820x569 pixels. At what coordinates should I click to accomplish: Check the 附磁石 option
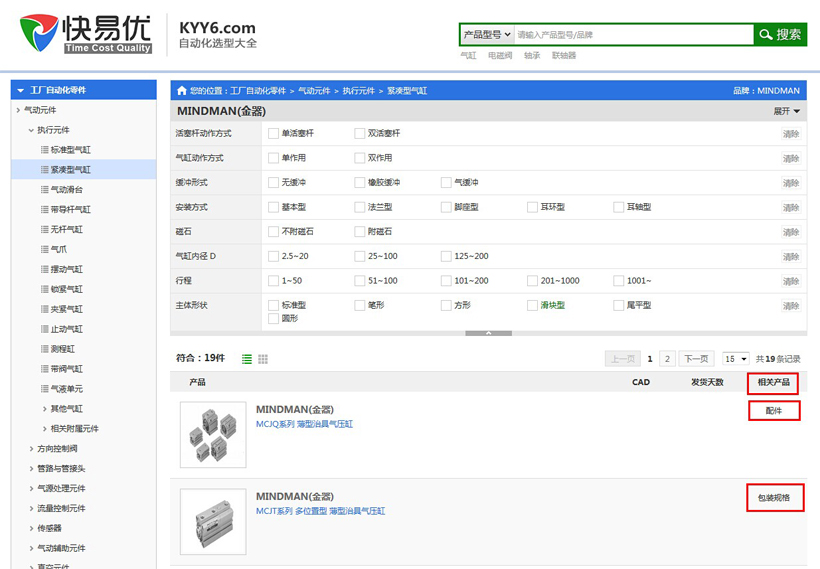click(x=359, y=232)
